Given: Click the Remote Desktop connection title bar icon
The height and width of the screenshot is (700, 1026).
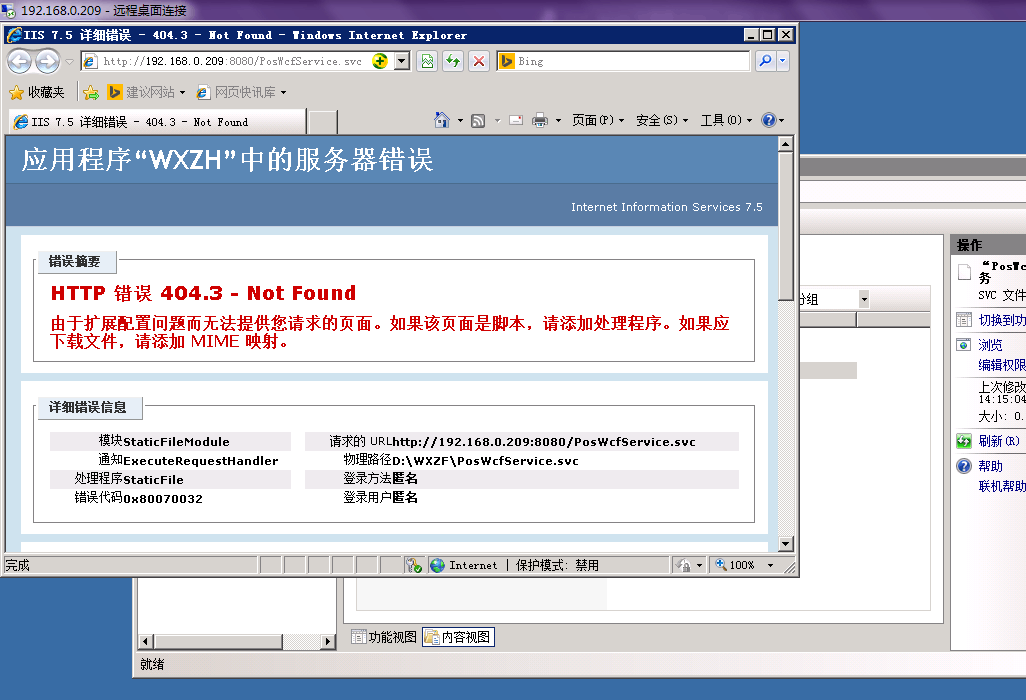Looking at the screenshot, I should point(9,10).
